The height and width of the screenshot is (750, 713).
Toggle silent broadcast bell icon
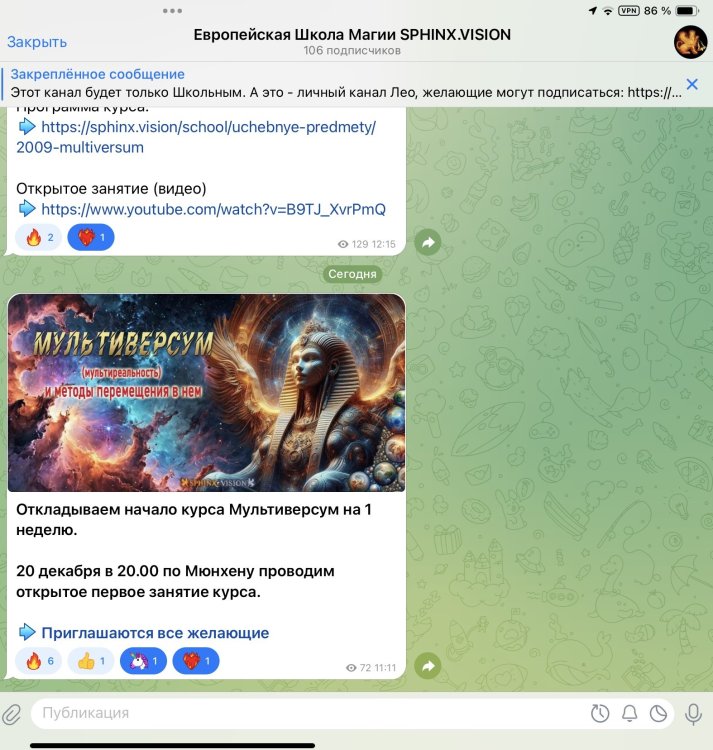(x=630, y=714)
